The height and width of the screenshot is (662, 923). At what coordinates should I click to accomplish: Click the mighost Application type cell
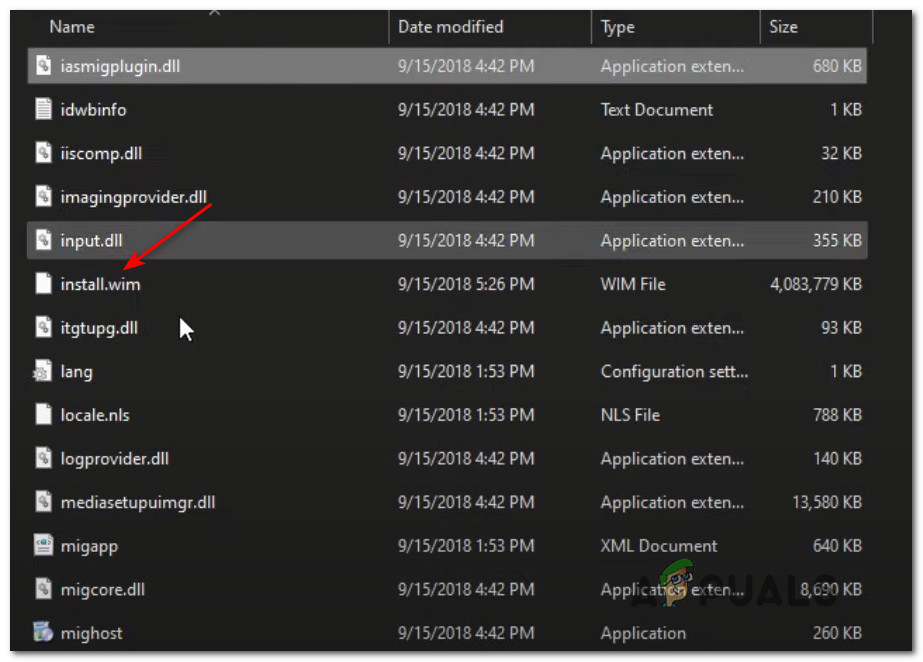(643, 633)
